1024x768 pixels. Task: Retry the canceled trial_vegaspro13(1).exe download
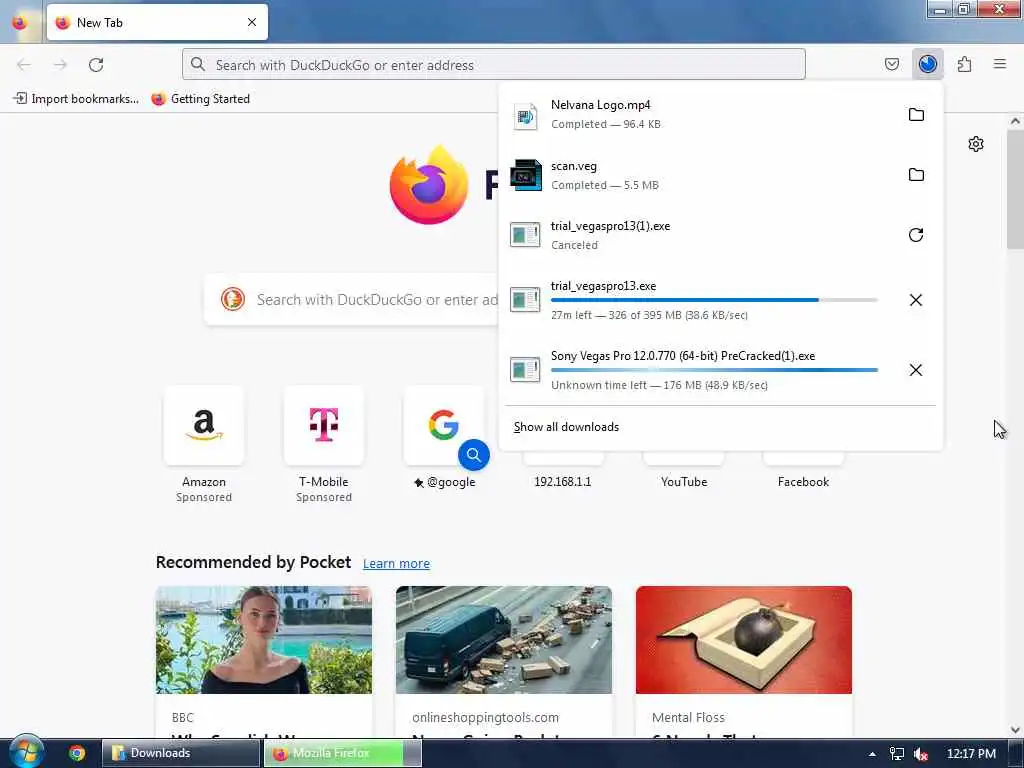tap(916, 235)
